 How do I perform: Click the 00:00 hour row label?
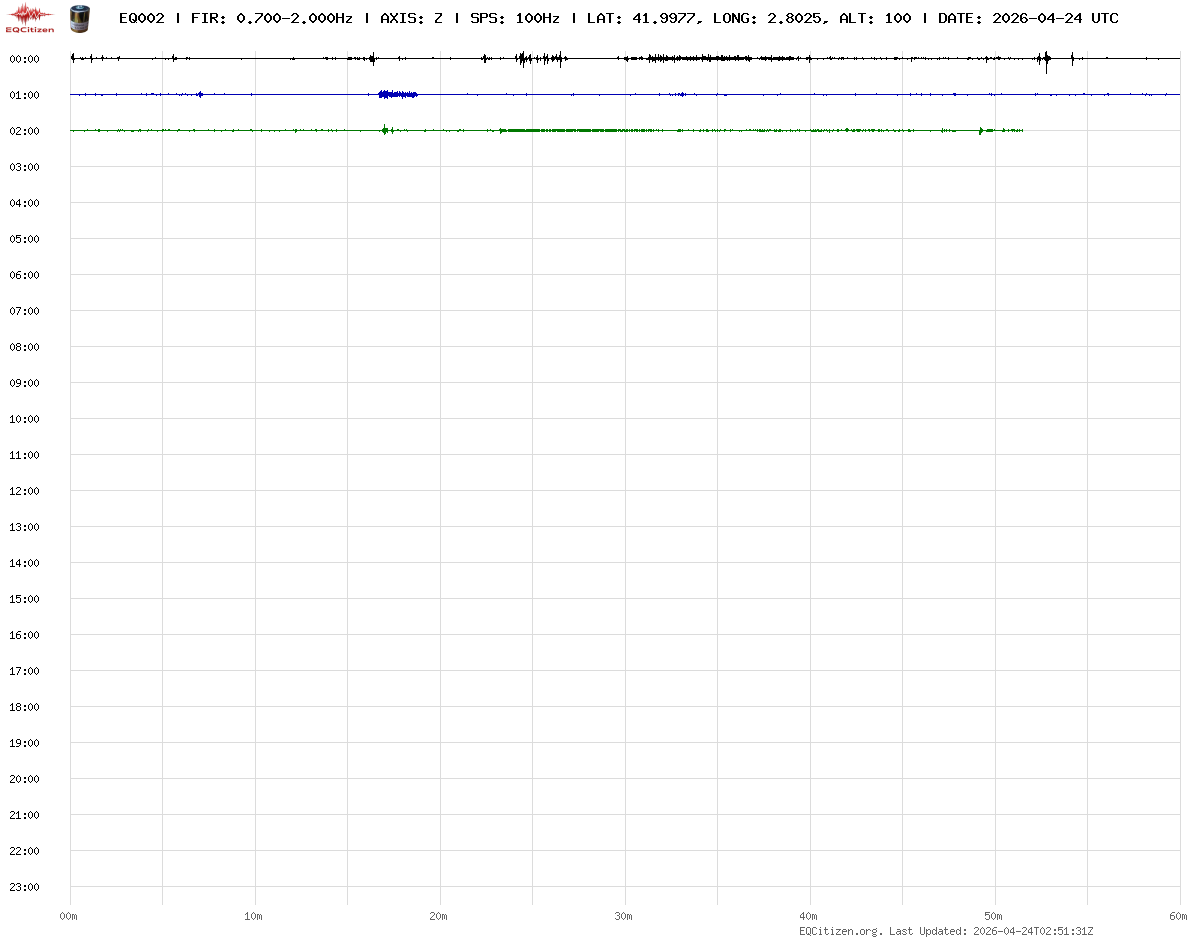(x=24, y=59)
